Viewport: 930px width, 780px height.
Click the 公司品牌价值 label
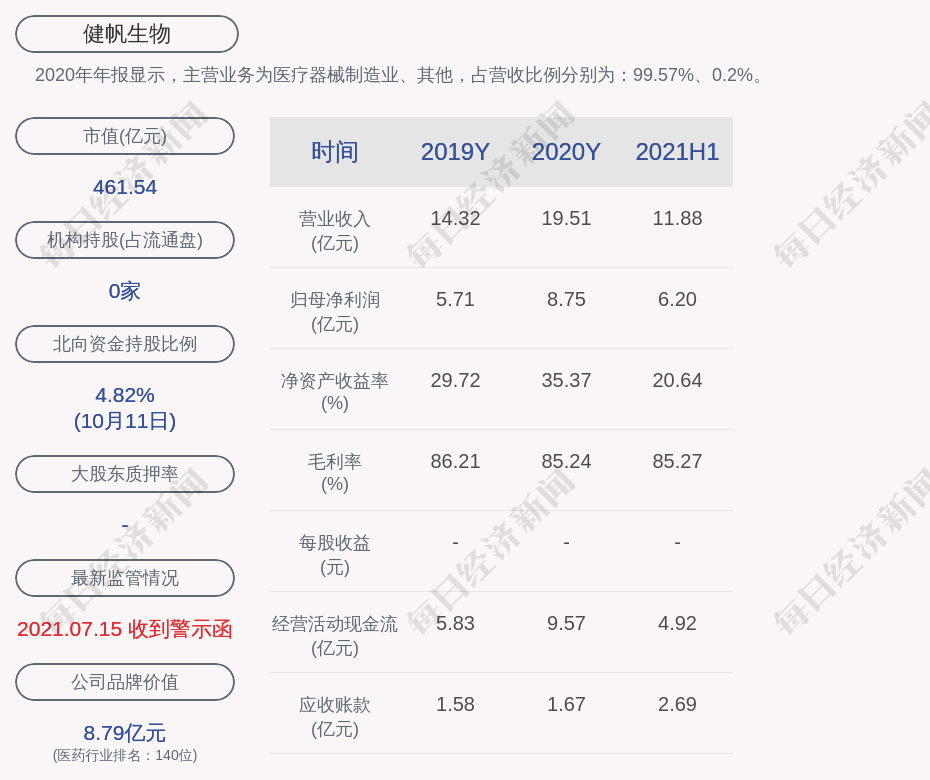coord(125,682)
